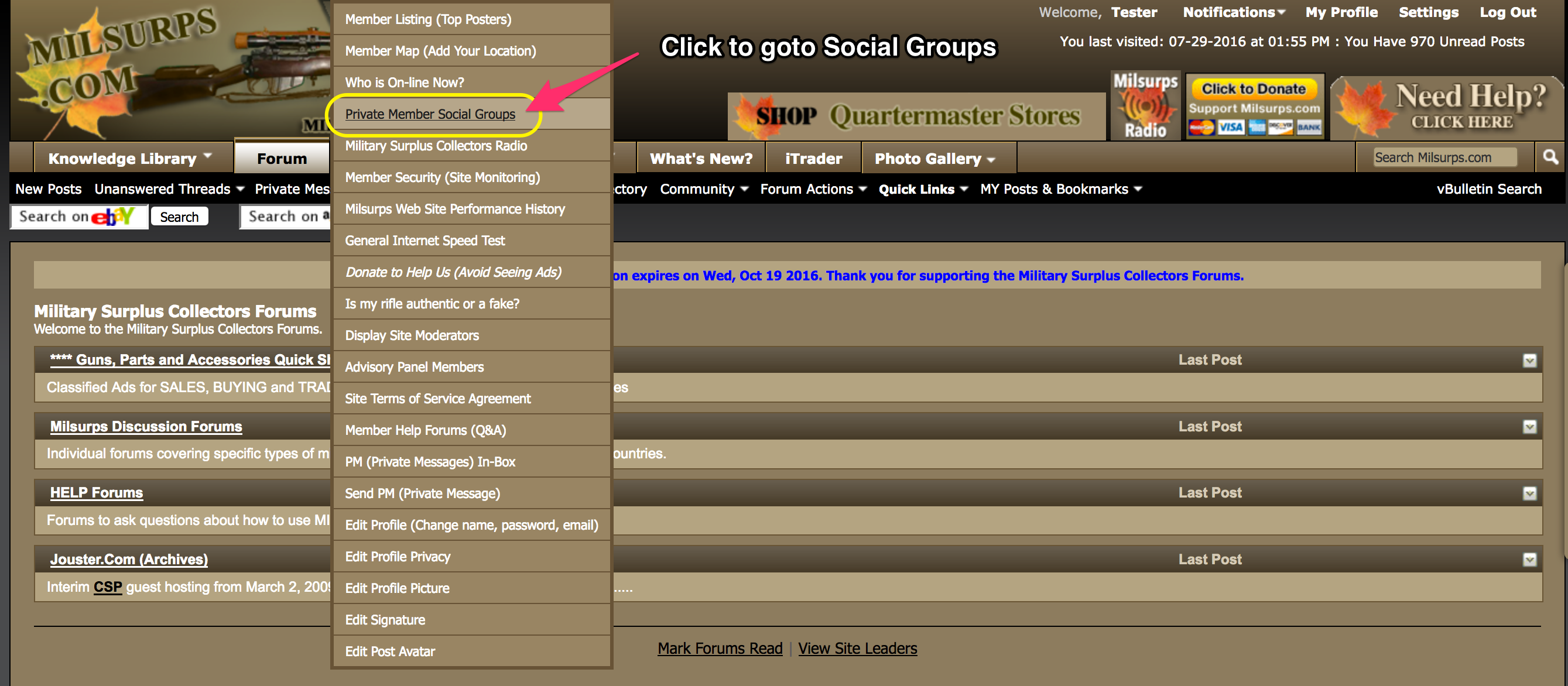1568x686 pixels.
Task: Open the Shop Quartermaster Stores banner
Action: pos(916,116)
